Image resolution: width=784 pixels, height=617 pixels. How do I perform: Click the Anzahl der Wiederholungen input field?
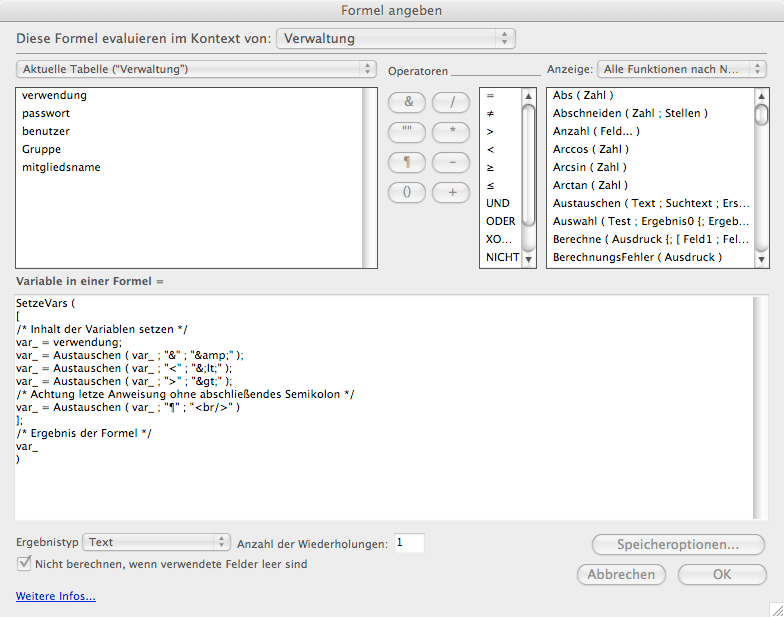click(409, 543)
